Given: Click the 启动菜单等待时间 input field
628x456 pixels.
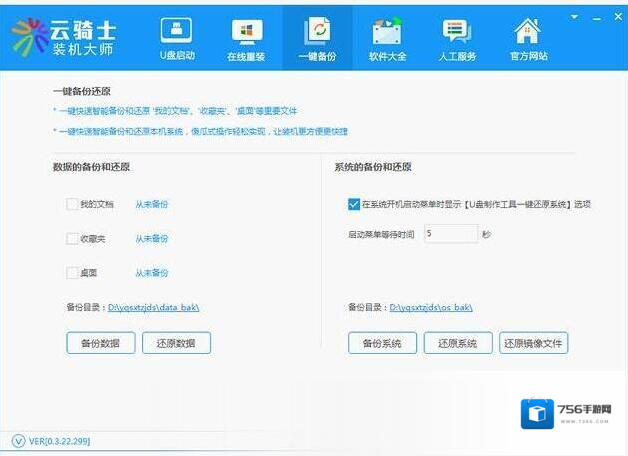Looking at the screenshot, I should click(450, 234).
